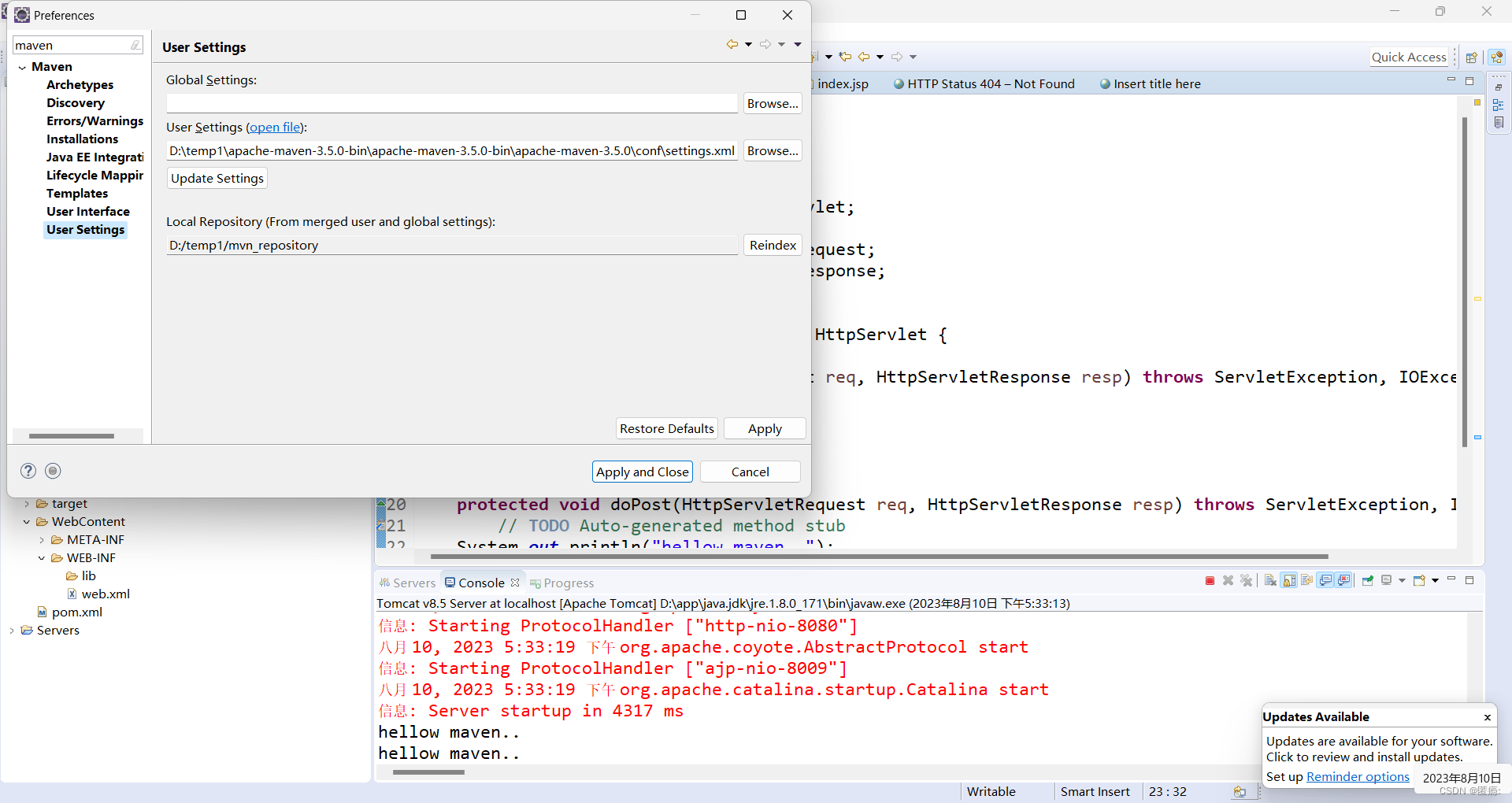Open the user settings open file link
The image size is (1512, 803).
pyautogui.click(x=275, y=127)
